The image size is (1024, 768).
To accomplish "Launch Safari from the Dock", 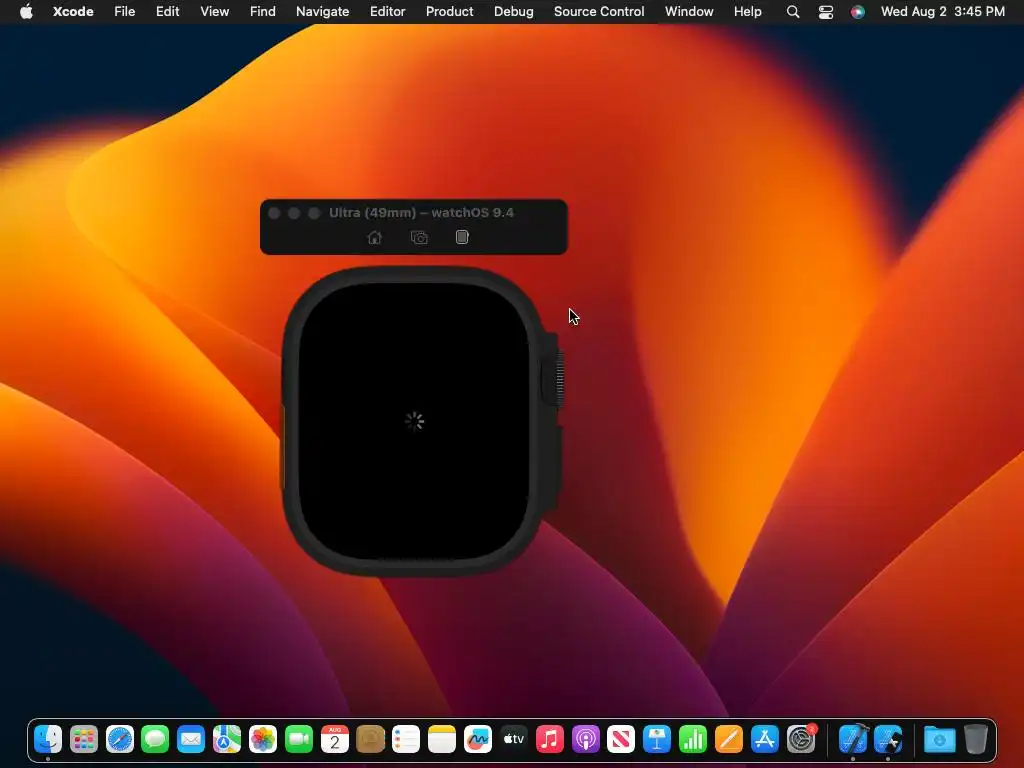I will (120, 739).
